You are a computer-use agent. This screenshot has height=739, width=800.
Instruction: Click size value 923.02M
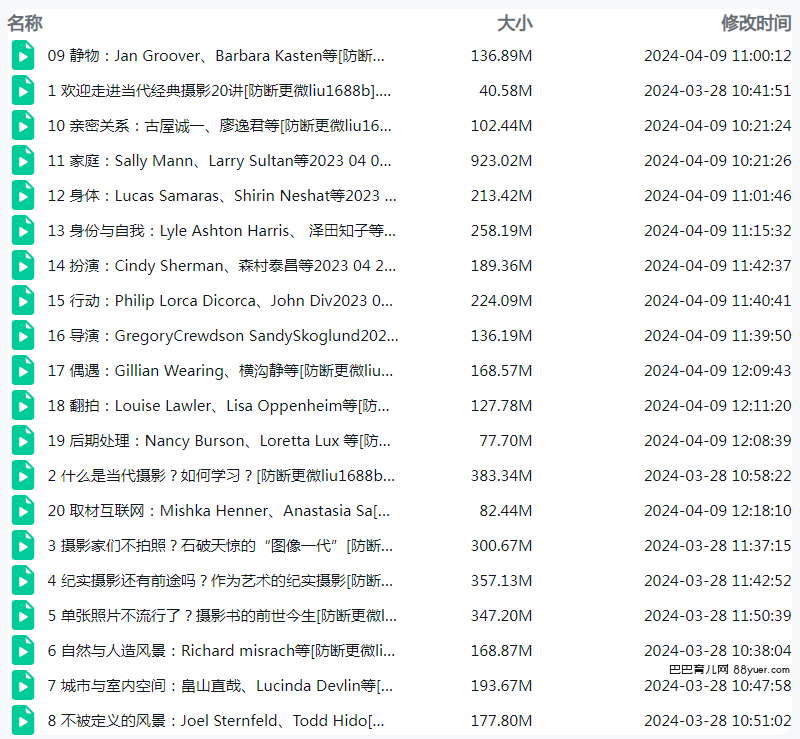tap(502, 161)
